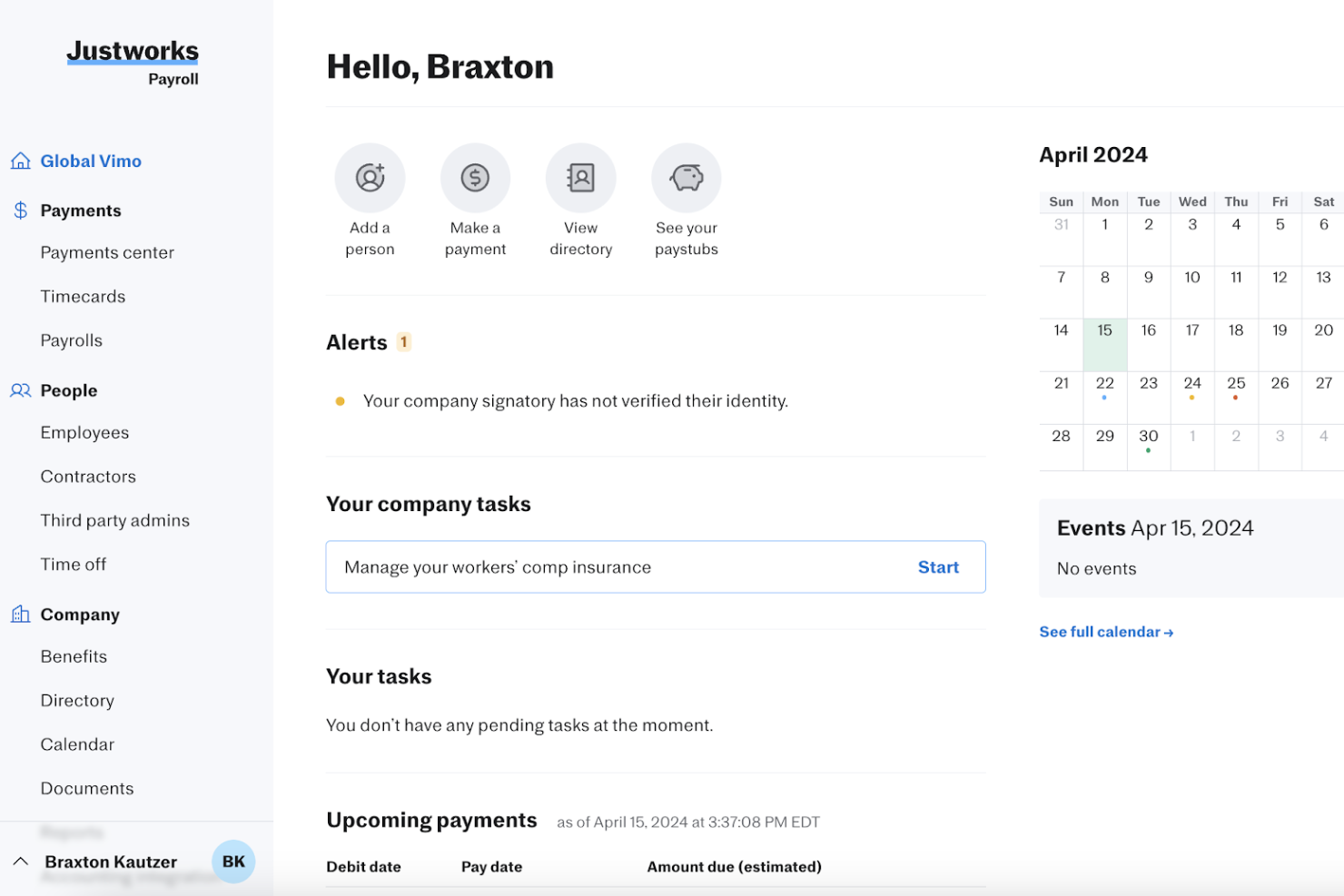Start the workers' comp insurance task
This screenshot has height=896, width=1344.
(x=938, y=566)
